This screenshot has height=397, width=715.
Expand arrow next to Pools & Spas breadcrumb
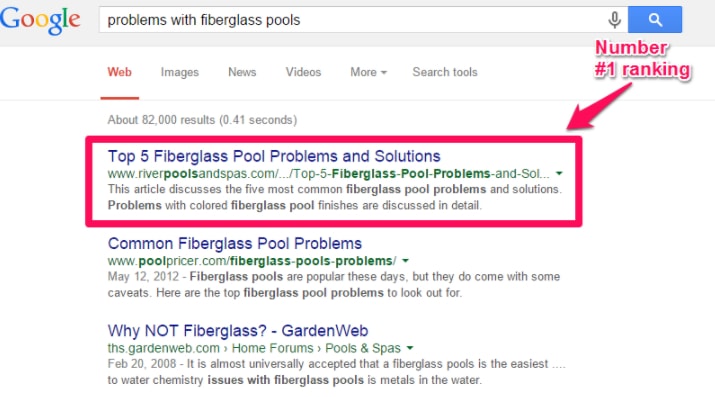410,348
